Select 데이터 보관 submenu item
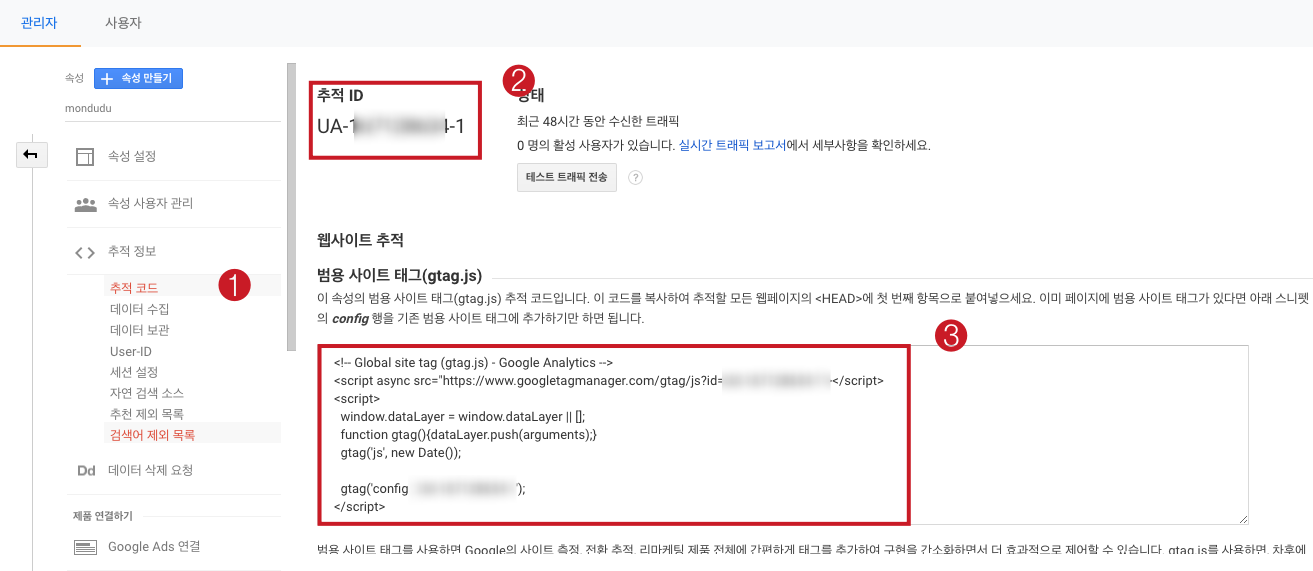This screenshot has width=1313, height=571. pyautogui.click(x=139, y=330)
